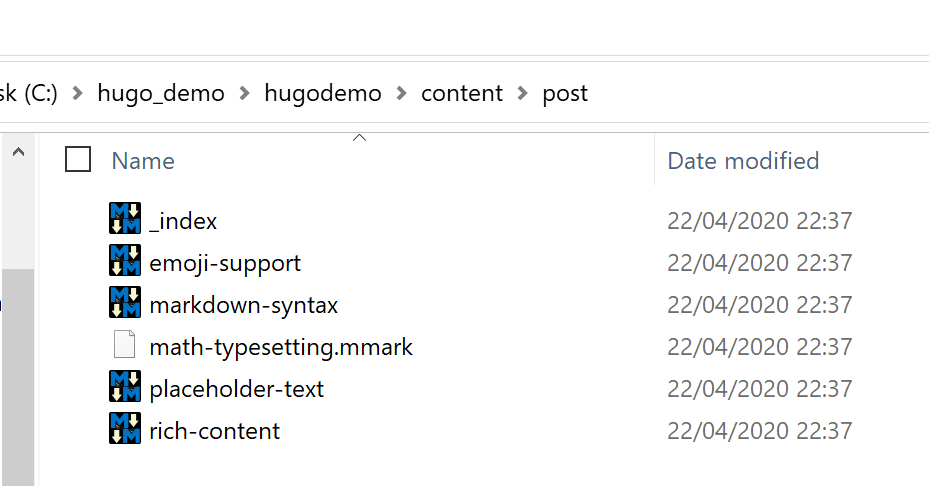Select the rich-content file name

pyautogui.click(x=215, y=431)
